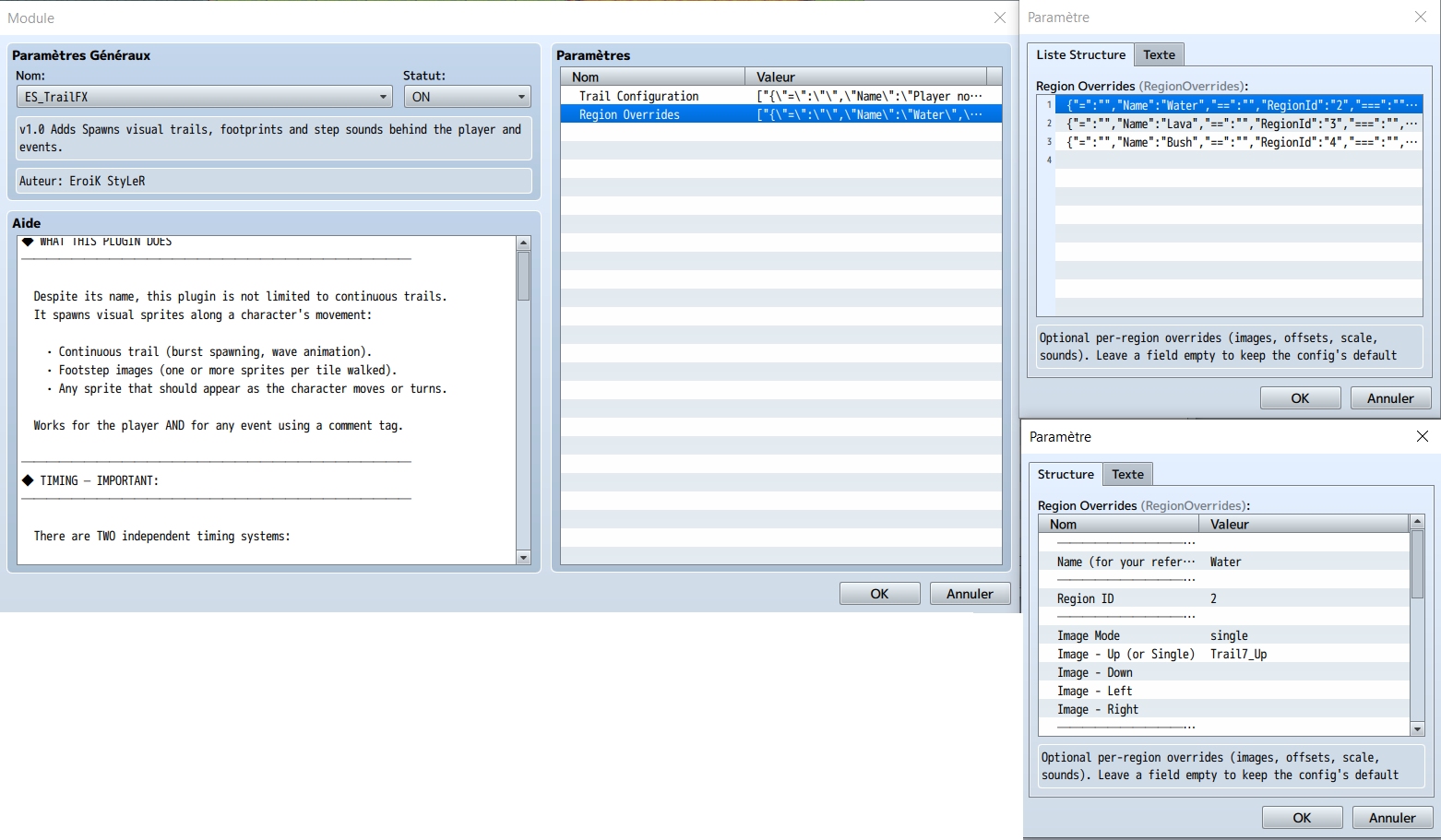
Task: Switch to the Structure tab
Action: pyautogui.click(x=1066, y=474)
